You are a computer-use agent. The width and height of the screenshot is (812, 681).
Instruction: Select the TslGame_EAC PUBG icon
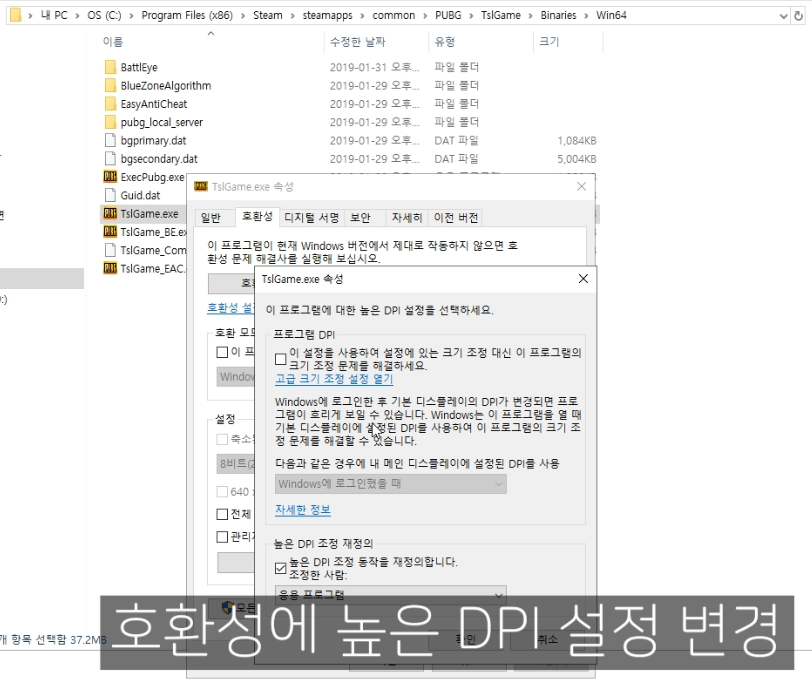click(110, 268)
